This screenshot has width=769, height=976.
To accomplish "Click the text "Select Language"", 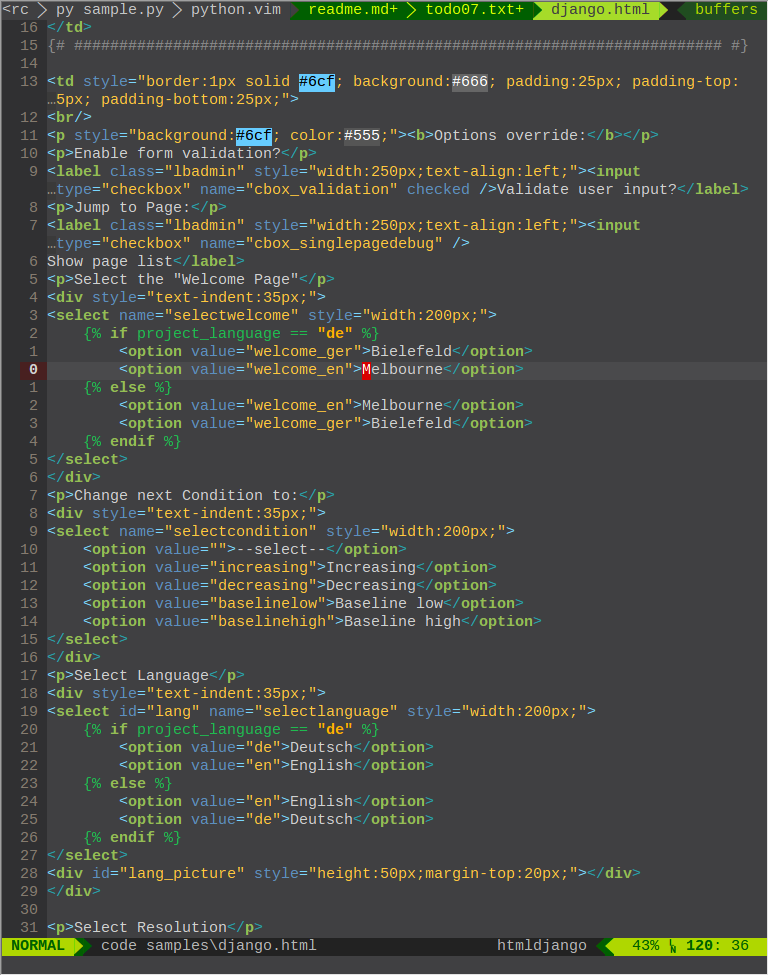I will 141,677.
